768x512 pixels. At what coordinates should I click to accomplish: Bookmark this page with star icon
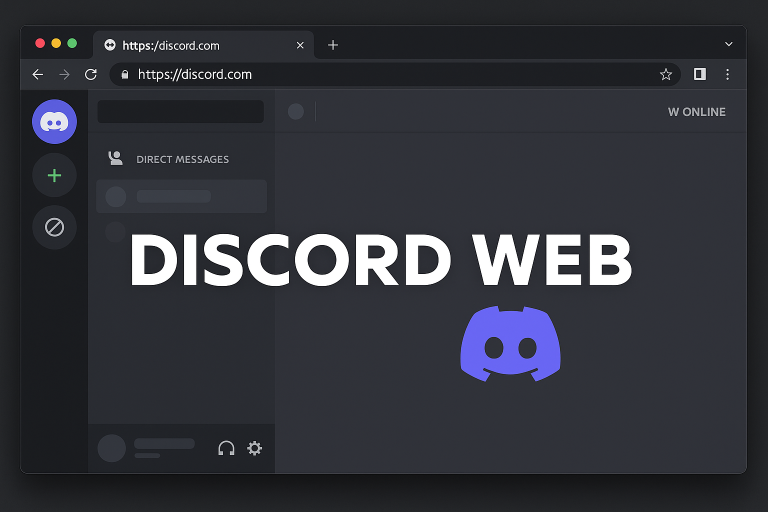[666, 74]
